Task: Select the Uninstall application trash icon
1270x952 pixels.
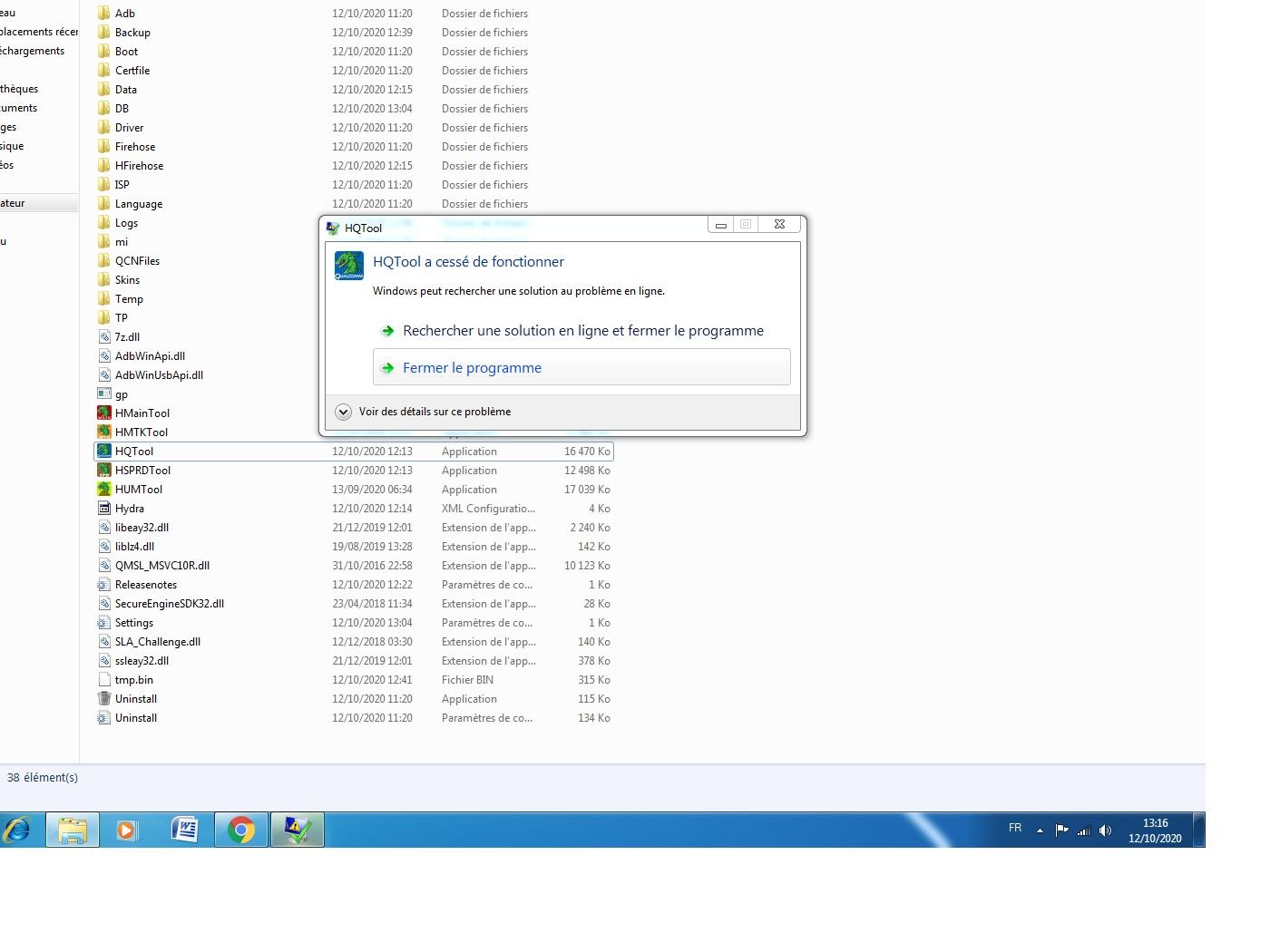Action: click(104, 699)
